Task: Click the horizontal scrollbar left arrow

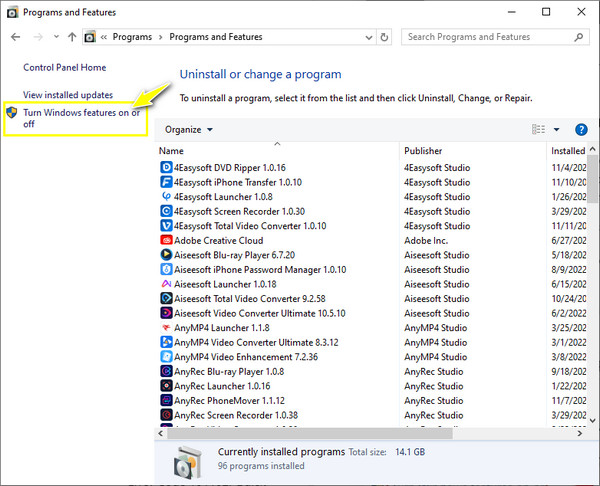Action: click(x=161, y=434)
